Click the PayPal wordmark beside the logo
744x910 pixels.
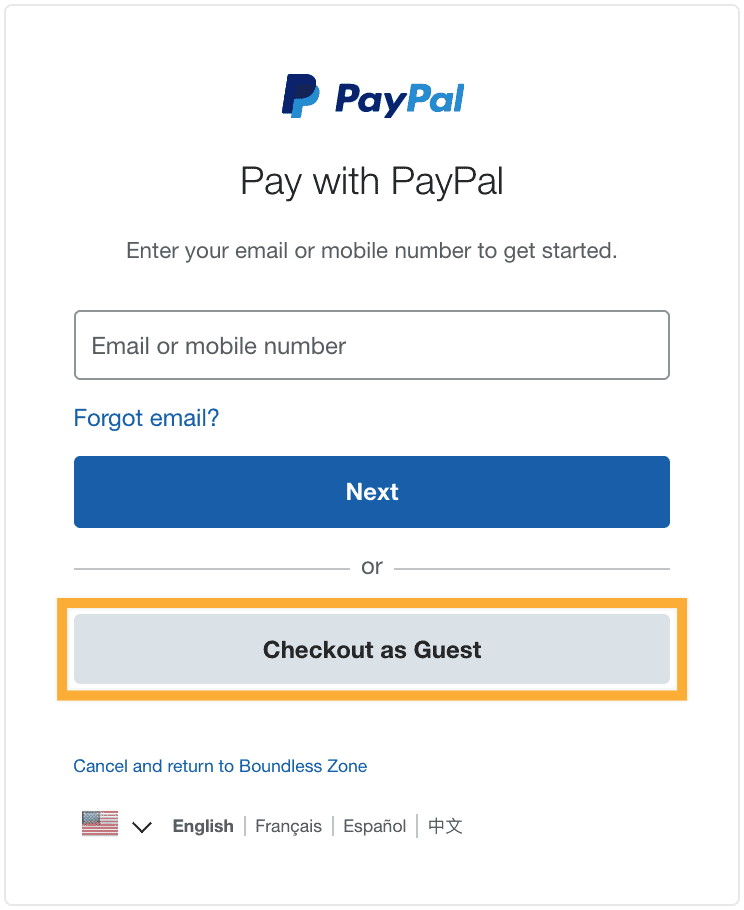click(x=399, y=98)
